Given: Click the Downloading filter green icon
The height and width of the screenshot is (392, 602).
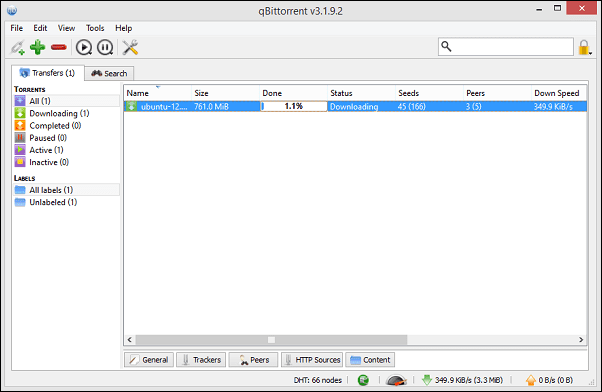Looking at the screenshot, I should tap(20, 113).
